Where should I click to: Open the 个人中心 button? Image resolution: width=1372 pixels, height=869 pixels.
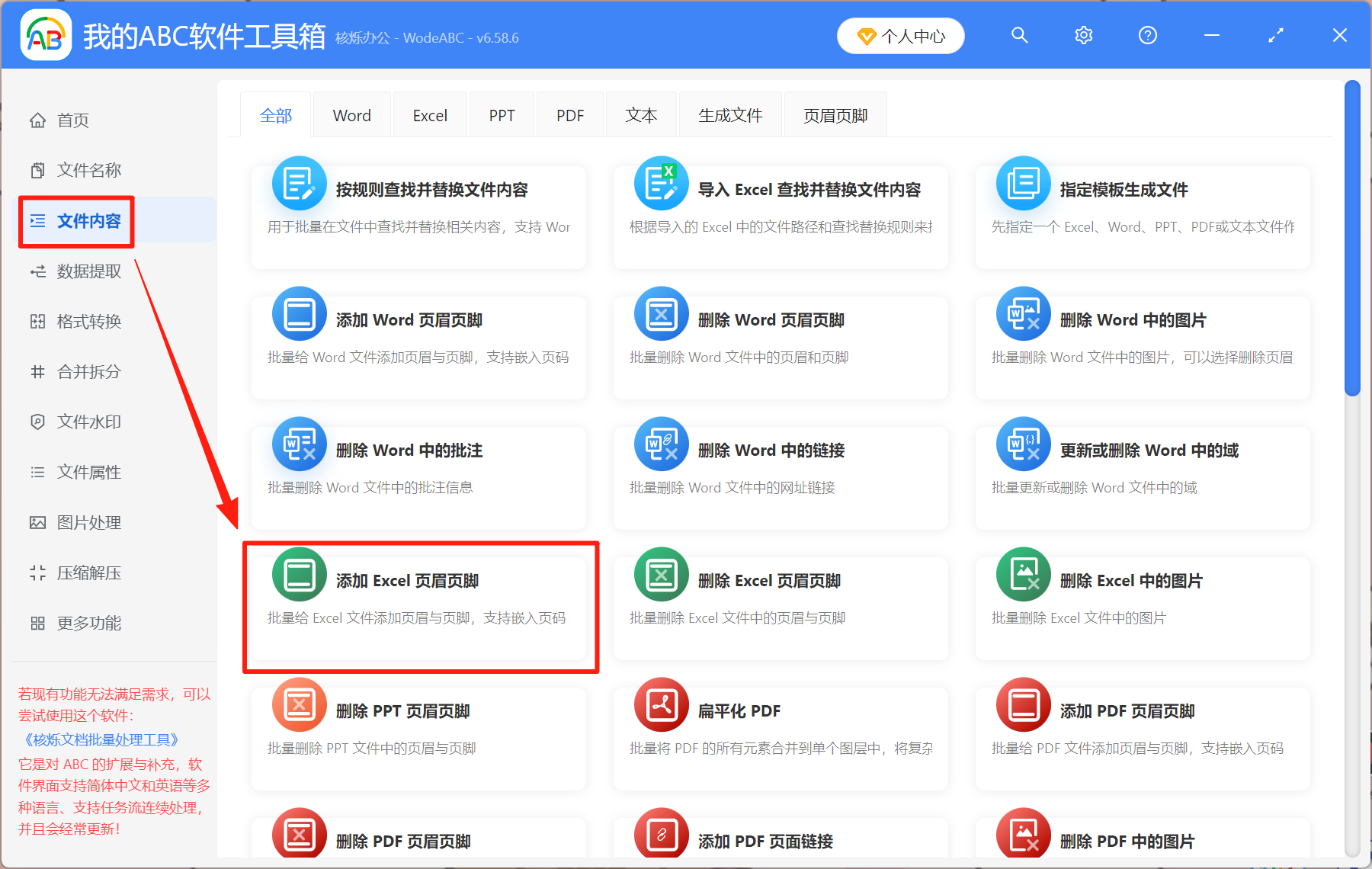(x=900, y=35)
